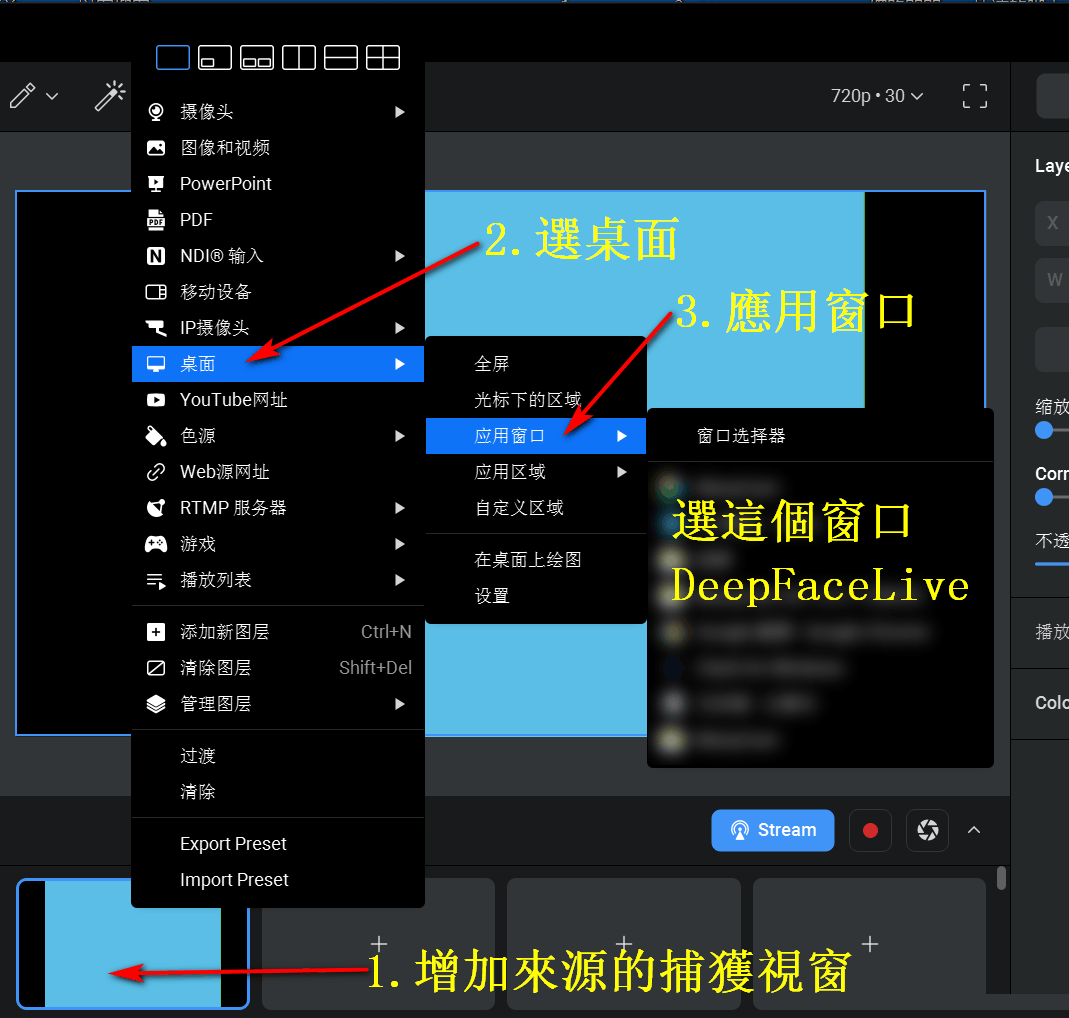Click the shots panel vertical scrollbar
The width and height of the screenshot is (1069, 1018).
pyautogui.click(x=1001, y=878)
